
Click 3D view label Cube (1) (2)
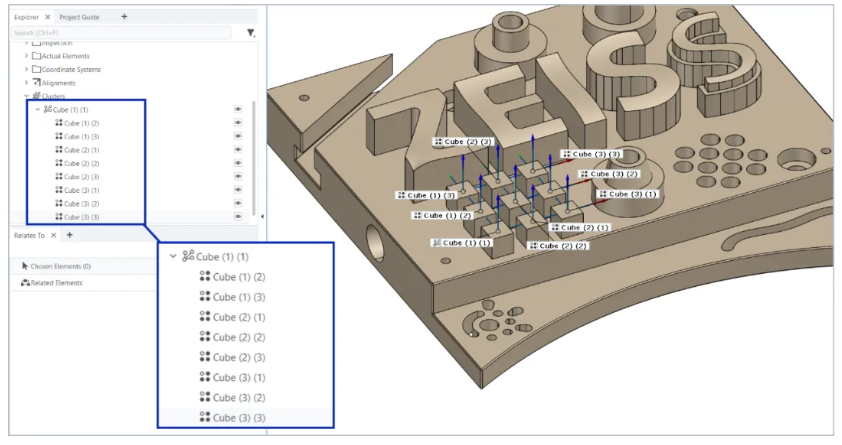(442, 215)
